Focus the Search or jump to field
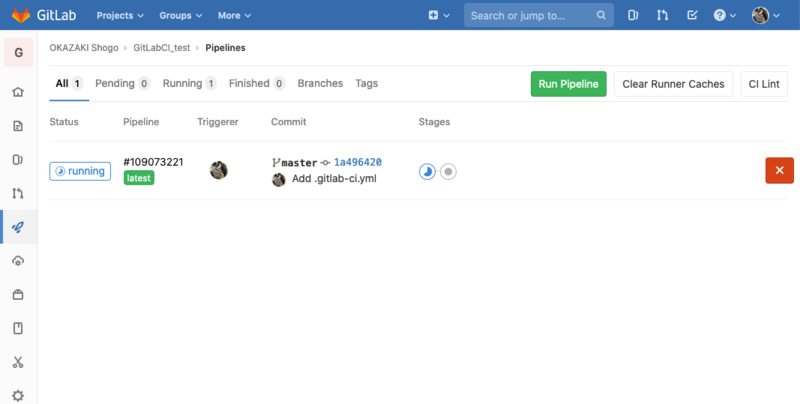800x404 pixels. point(539,15)
